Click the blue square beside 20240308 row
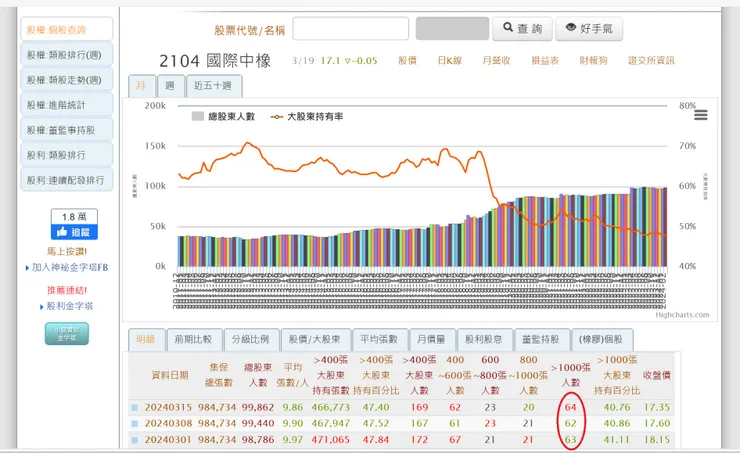The height and width of the screenshot is (453, 740). (x=135, y=424)
